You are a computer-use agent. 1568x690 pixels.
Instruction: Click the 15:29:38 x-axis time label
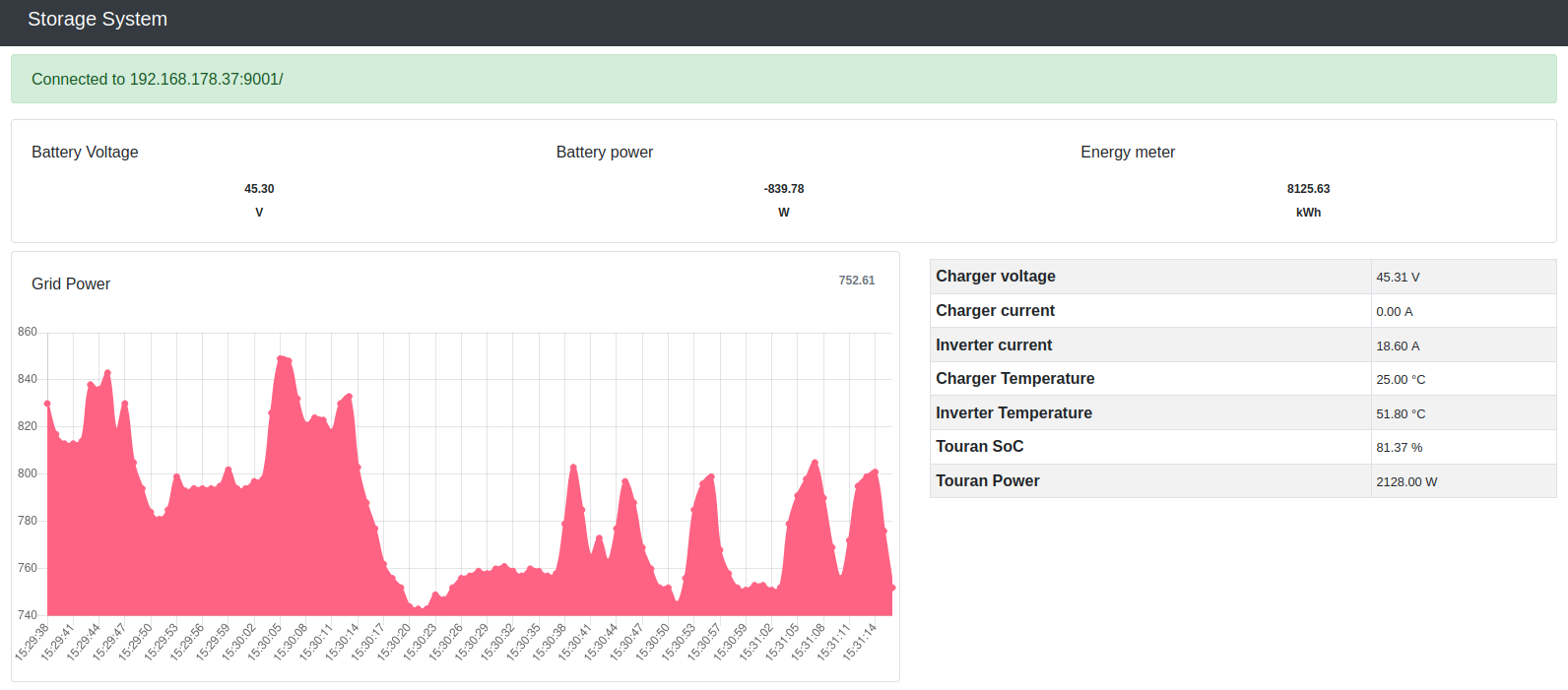[33, 642]
